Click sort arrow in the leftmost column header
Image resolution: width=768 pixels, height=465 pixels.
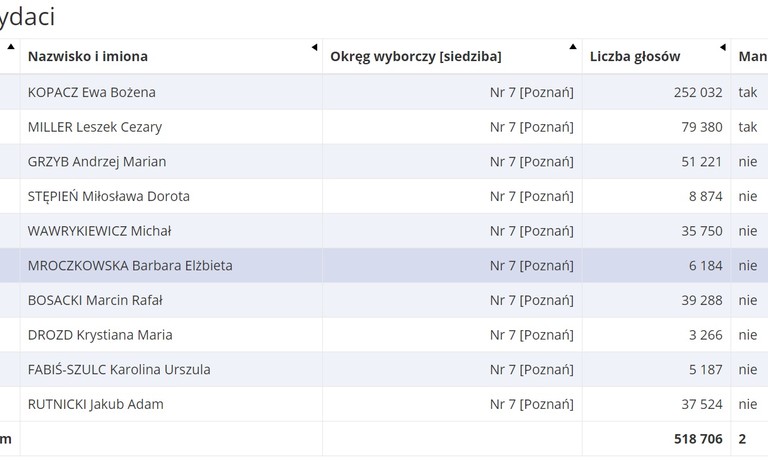(11, 47)
